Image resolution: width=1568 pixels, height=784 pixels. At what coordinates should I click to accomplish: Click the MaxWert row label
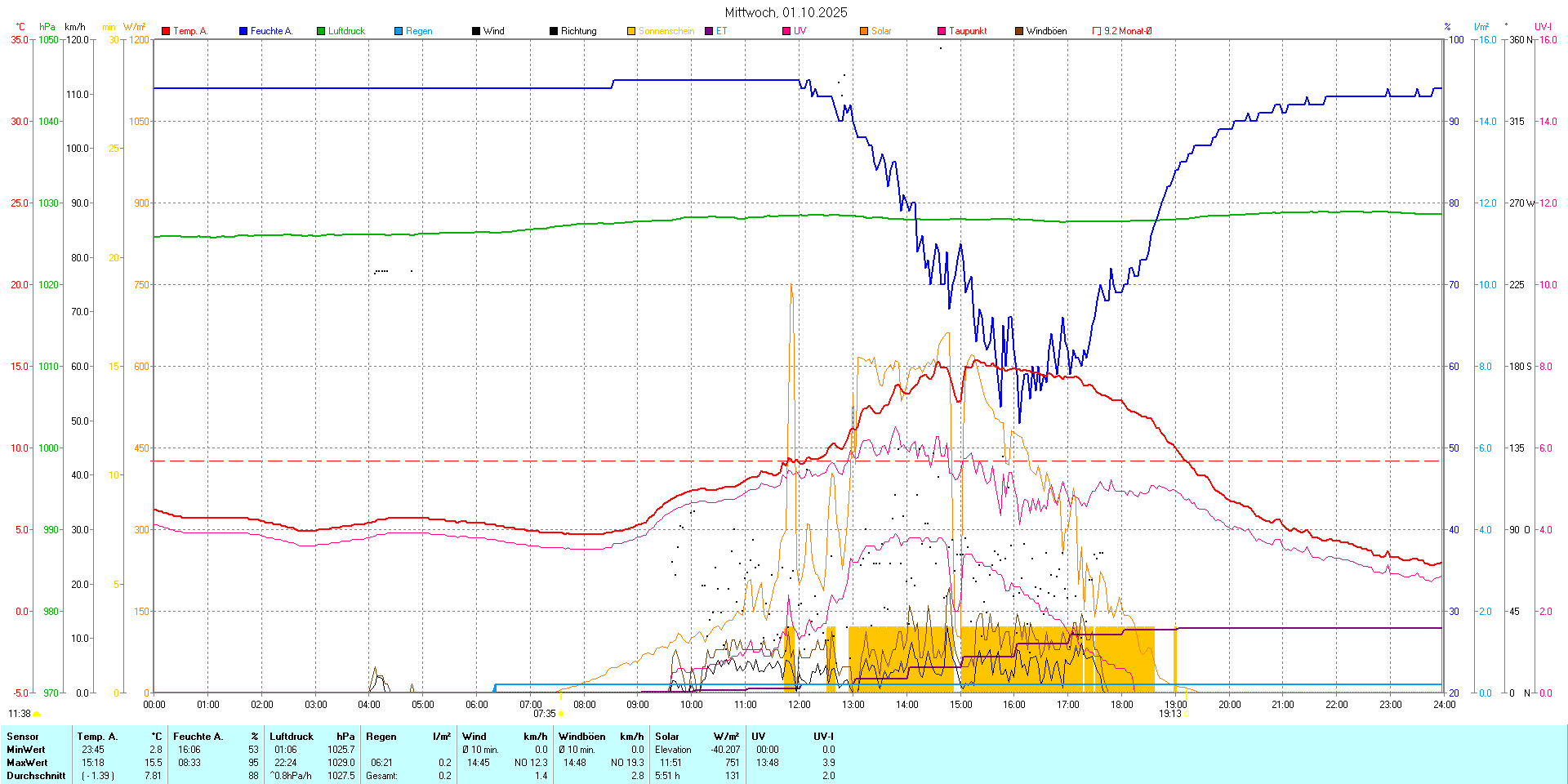coord(26,763)
